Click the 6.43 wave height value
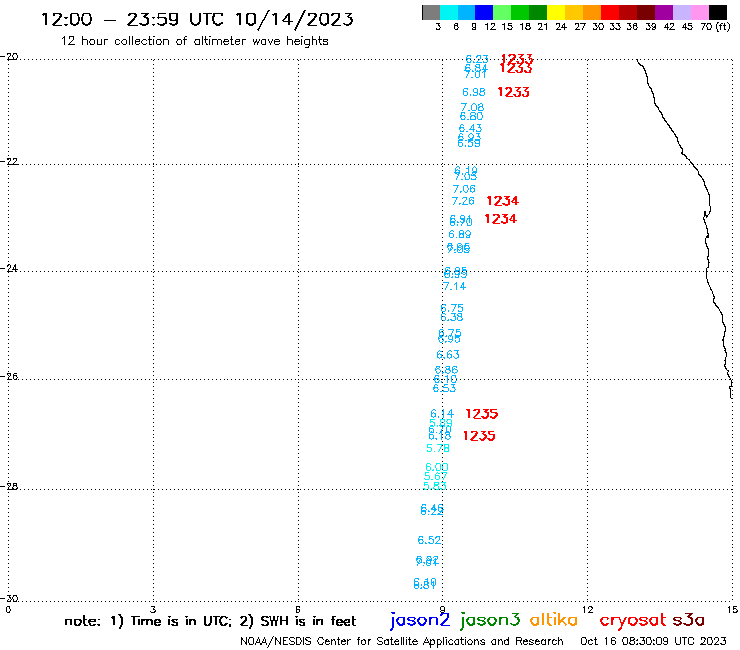 pos(470,128)
